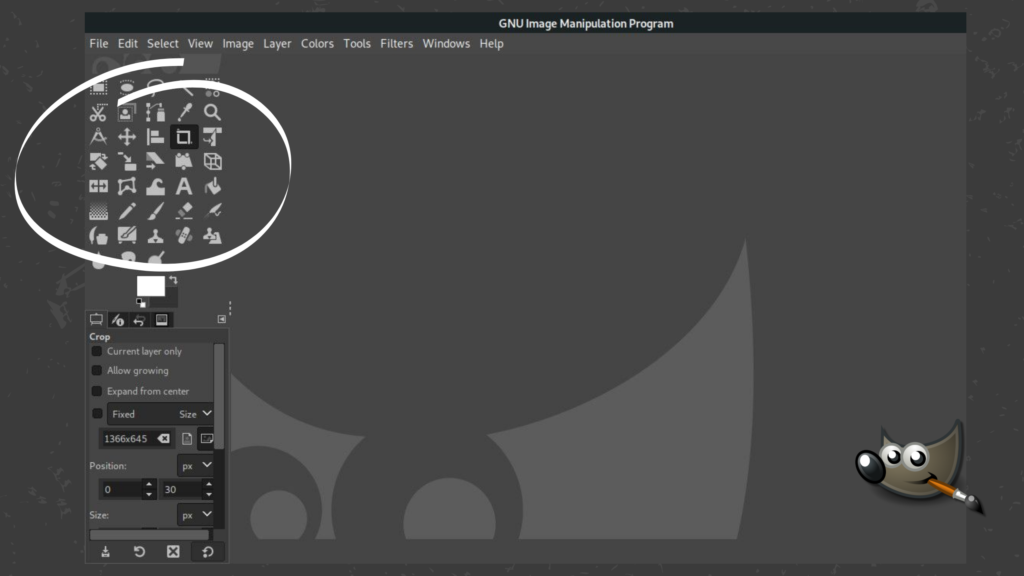Screen dimensions: 1024x576
Task: Open the Select menu
Action: (163, 44)
